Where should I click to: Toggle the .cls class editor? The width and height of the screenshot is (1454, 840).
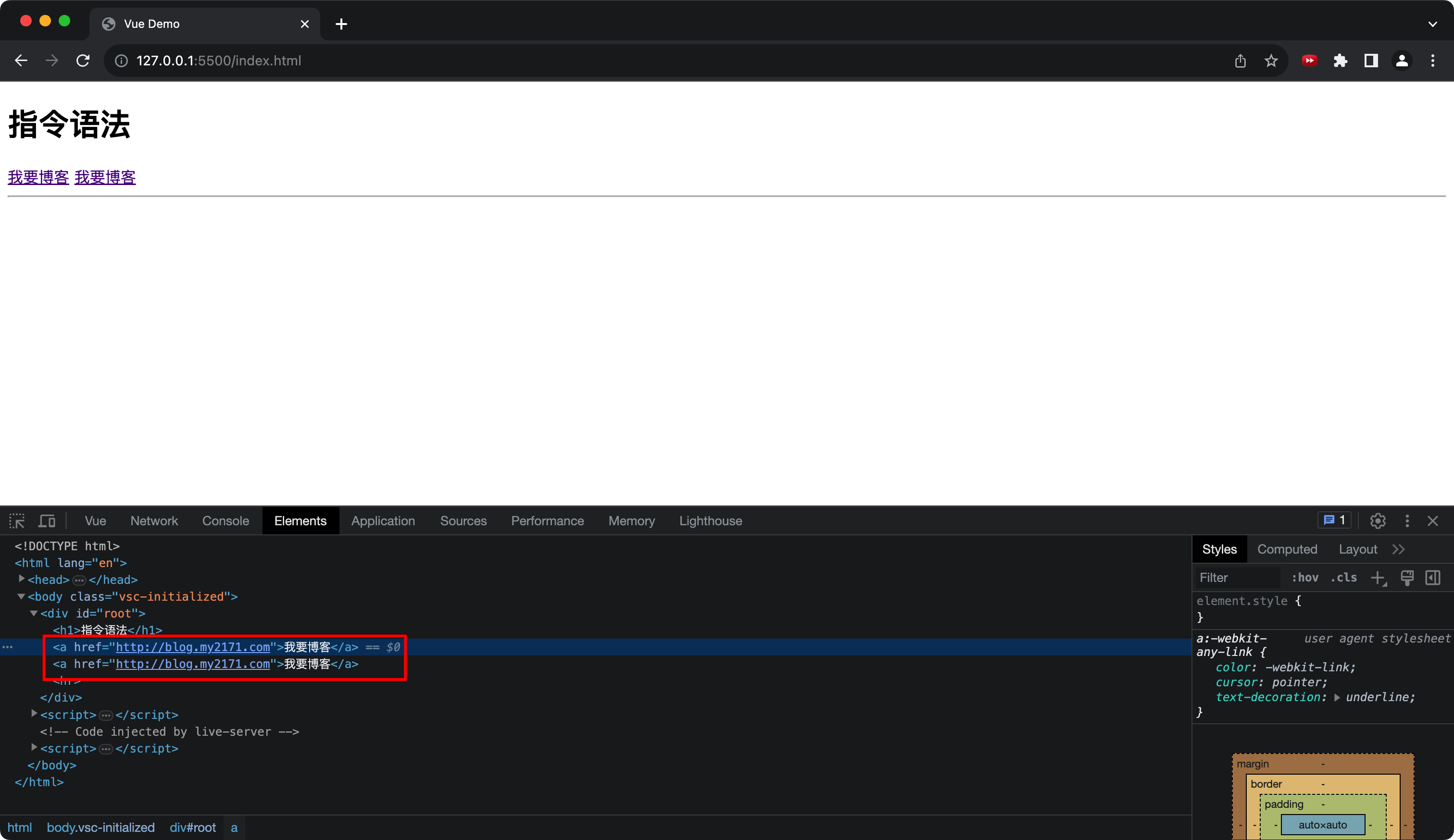tap(1344, 578)
